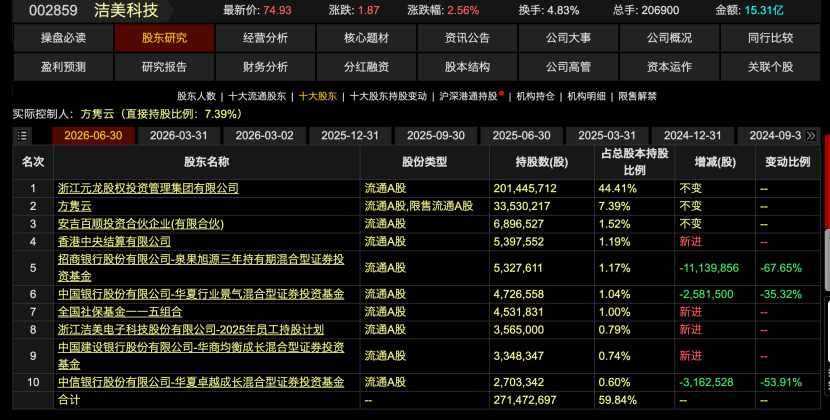
Task: Open the list view icon beside date tabs
Action: (22, 136)
